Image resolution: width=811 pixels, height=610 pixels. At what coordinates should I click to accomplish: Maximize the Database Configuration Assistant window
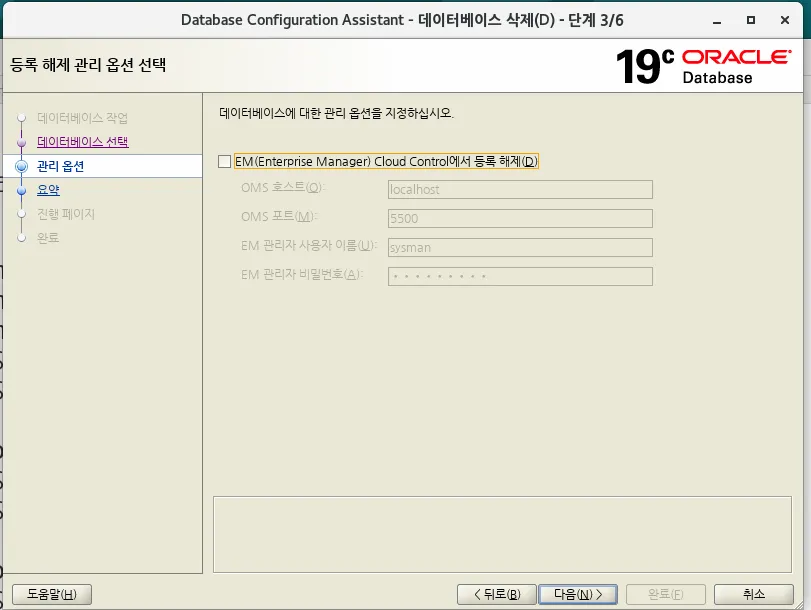coord(751,20)
